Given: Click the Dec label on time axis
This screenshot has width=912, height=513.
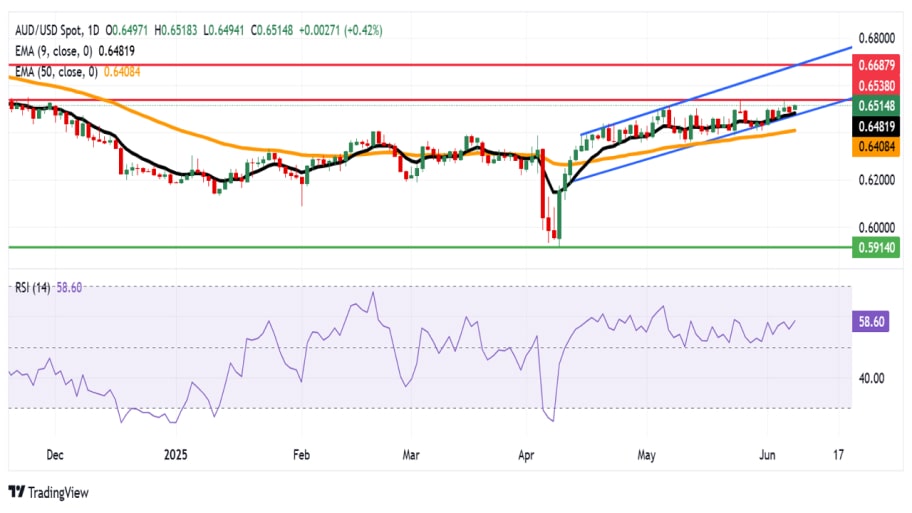Looking at the screenshot, I should pyautogui.click(x=55, y=454).
